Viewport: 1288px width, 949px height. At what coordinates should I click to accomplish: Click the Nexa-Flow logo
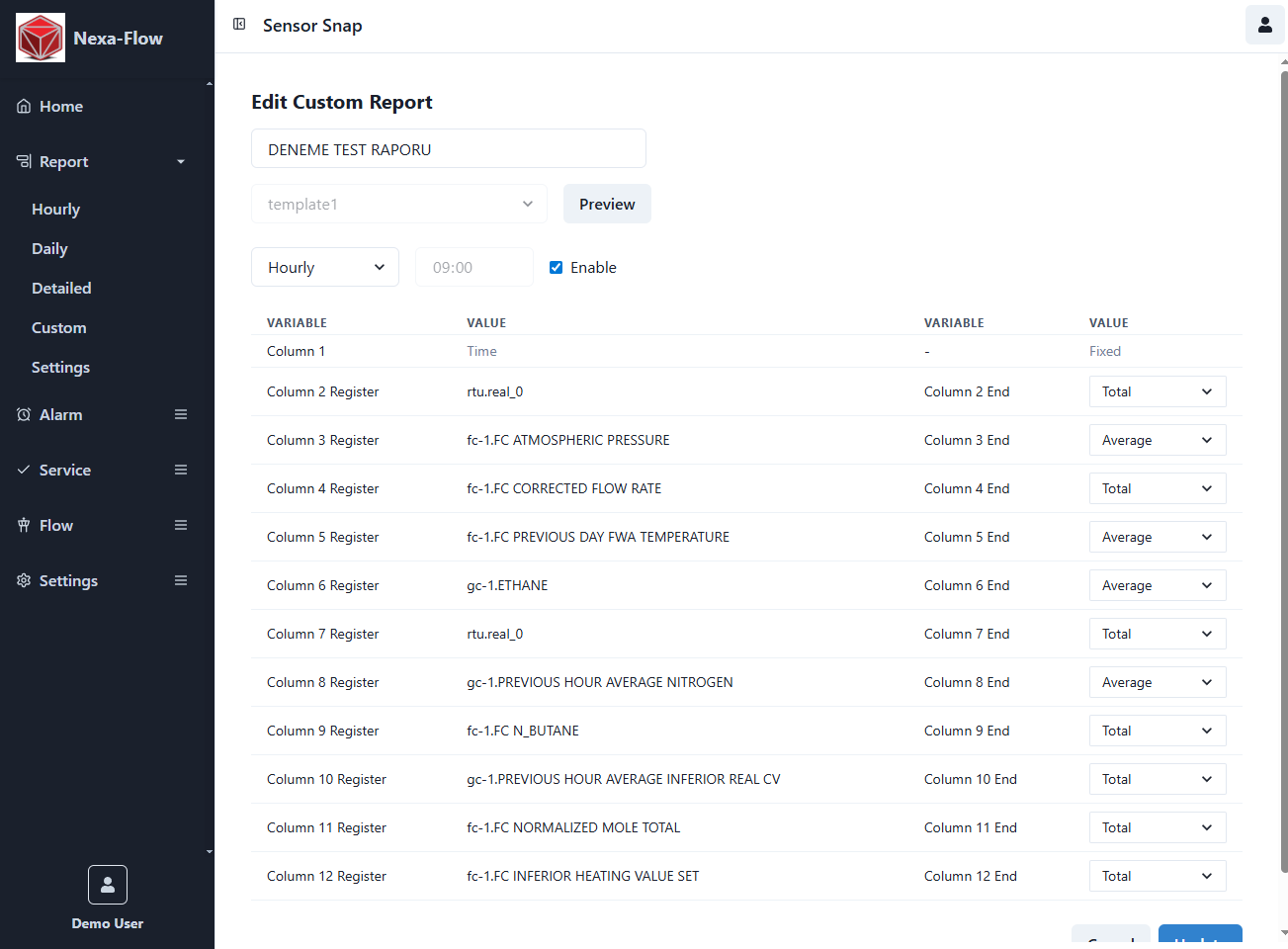[40, 37]
